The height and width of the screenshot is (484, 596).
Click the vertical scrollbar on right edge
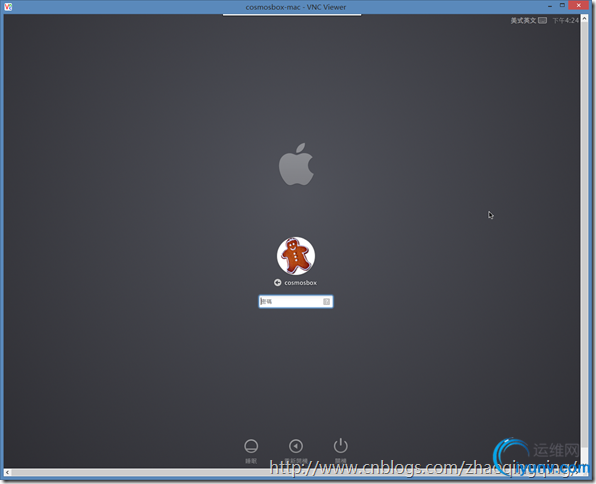tap(584, 241)
